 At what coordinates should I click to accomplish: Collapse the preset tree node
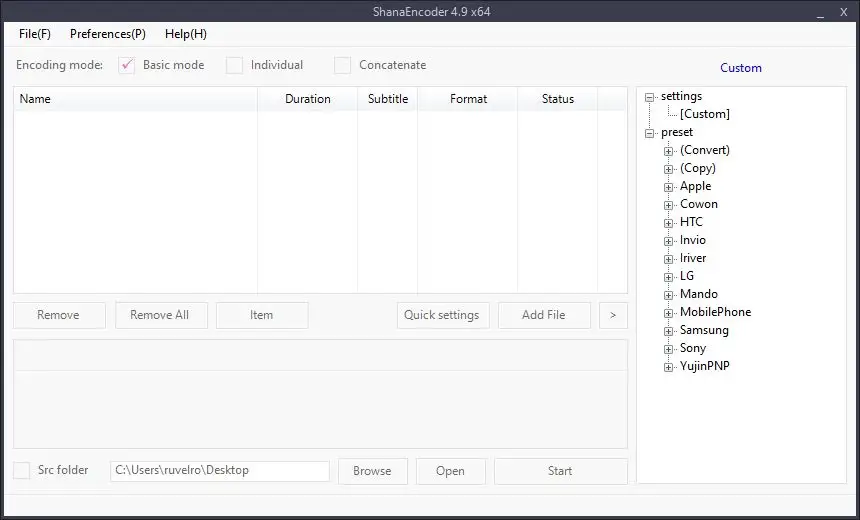pos(650,133)
